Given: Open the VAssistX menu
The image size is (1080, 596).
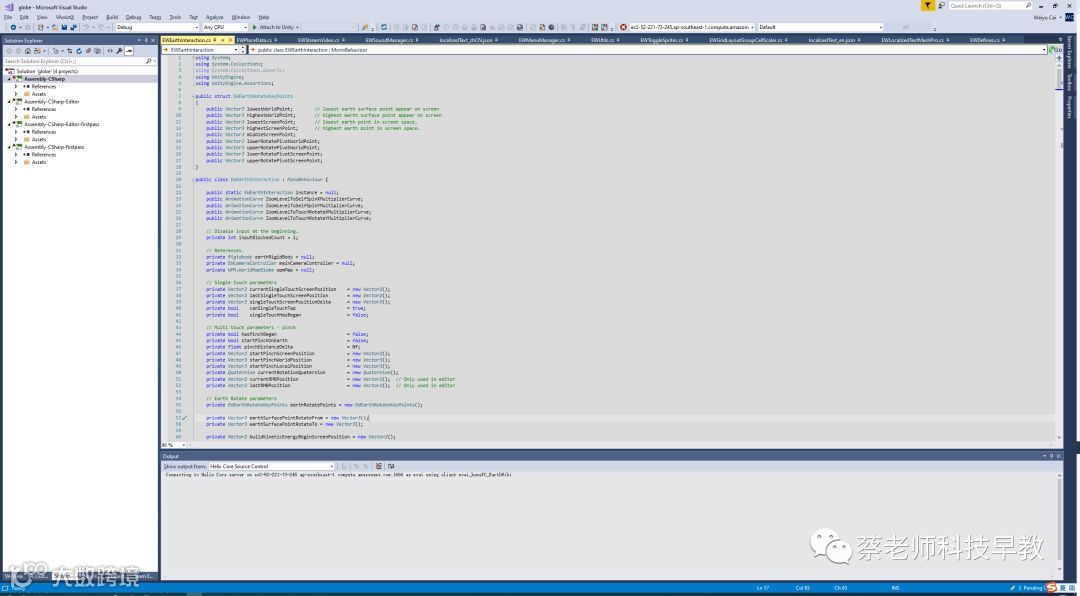Looking at the screenshot, I should tap(65, 17).
